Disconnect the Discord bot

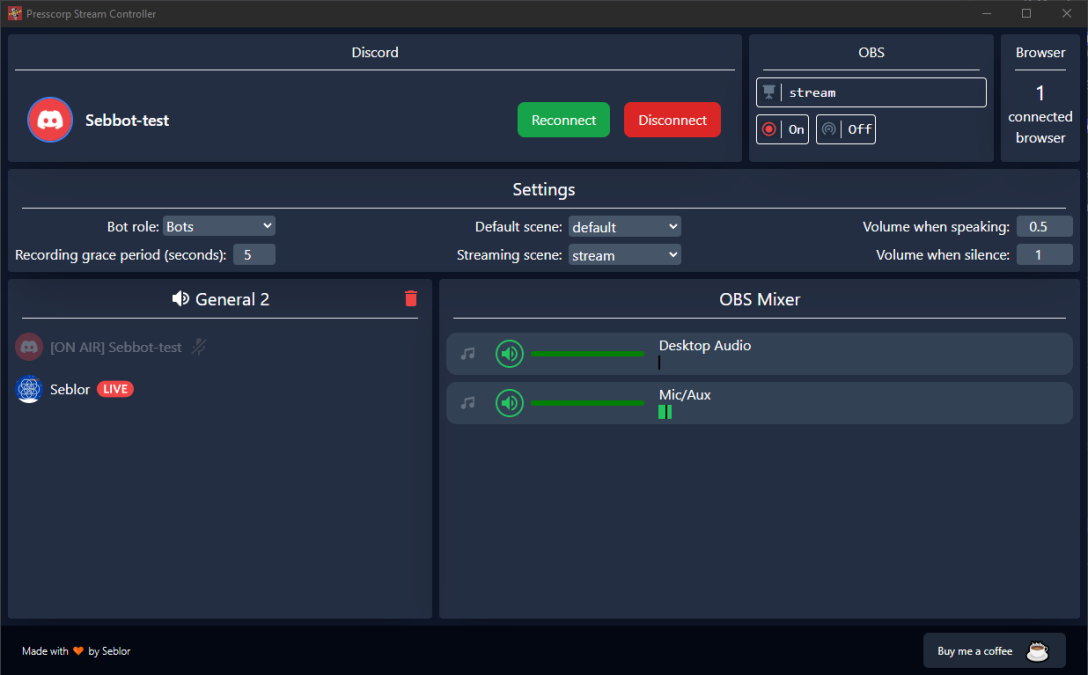[672, 120]
